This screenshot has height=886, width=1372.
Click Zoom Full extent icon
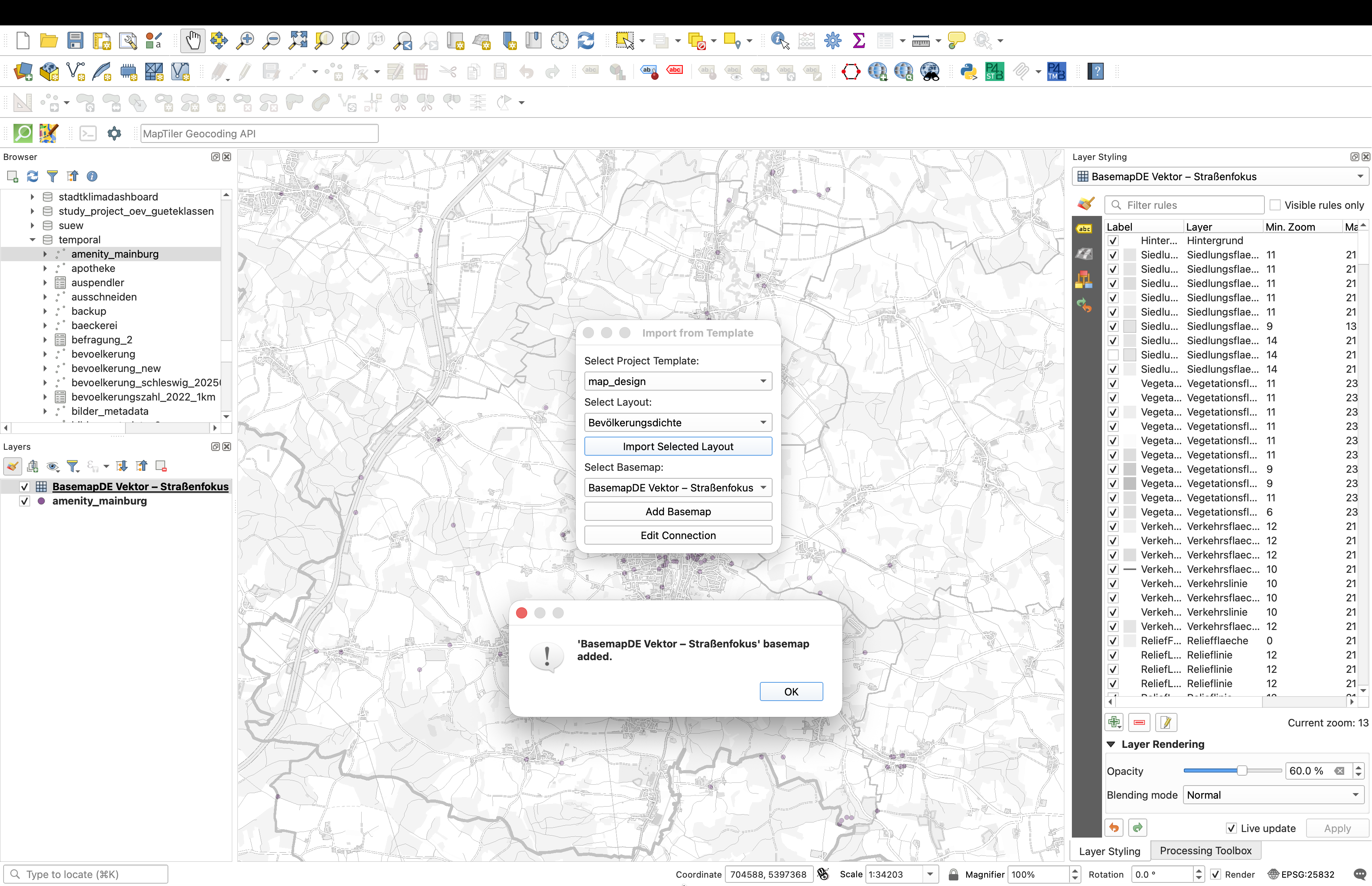(298, 40)
